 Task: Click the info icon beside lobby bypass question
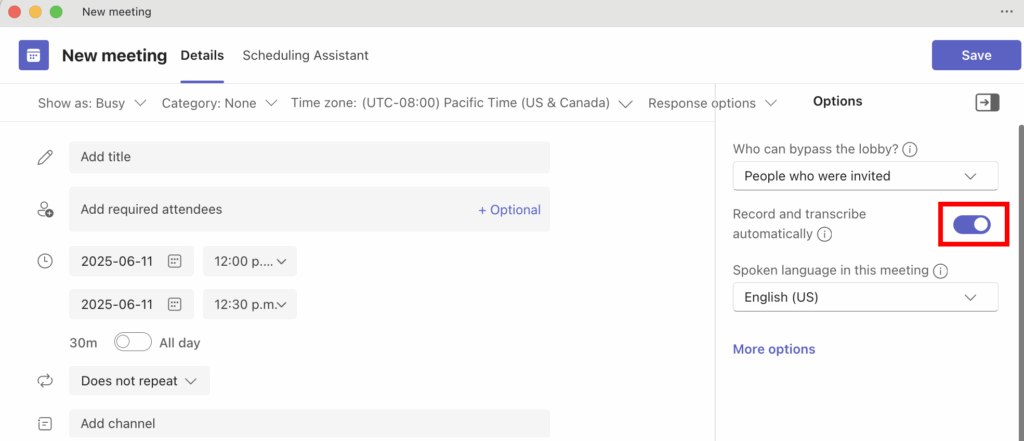910,149
